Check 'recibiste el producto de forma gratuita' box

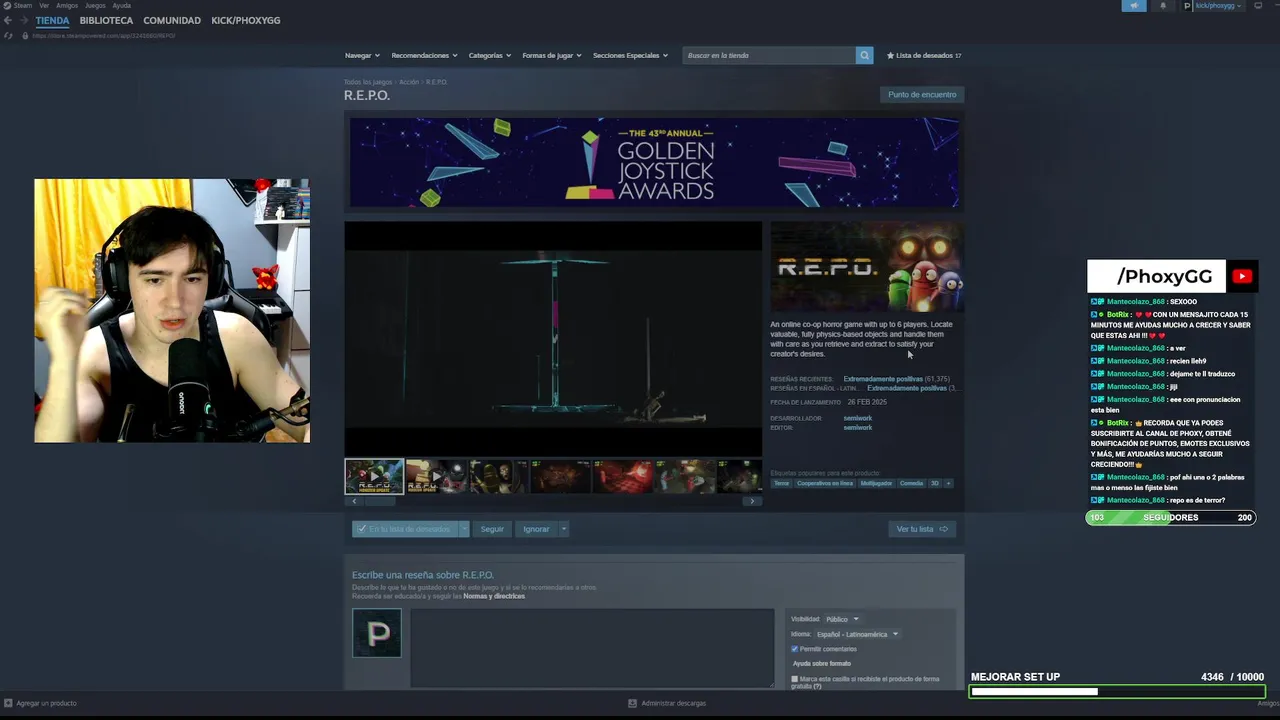coord(795,679)
